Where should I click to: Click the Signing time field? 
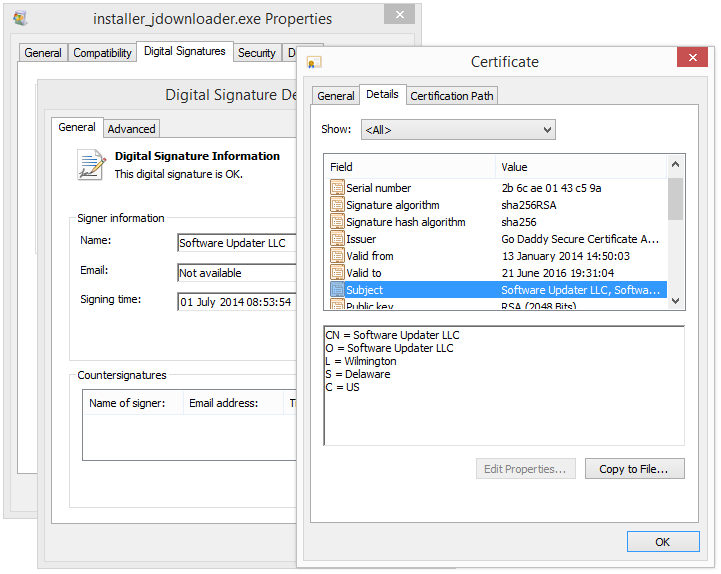(237, 302)
